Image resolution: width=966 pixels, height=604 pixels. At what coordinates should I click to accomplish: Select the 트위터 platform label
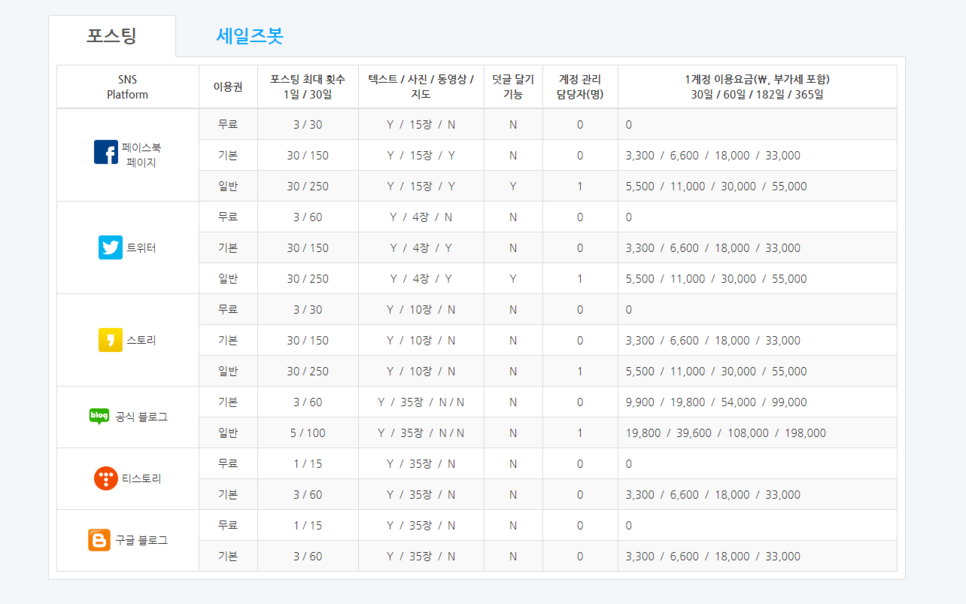[141, 248]
